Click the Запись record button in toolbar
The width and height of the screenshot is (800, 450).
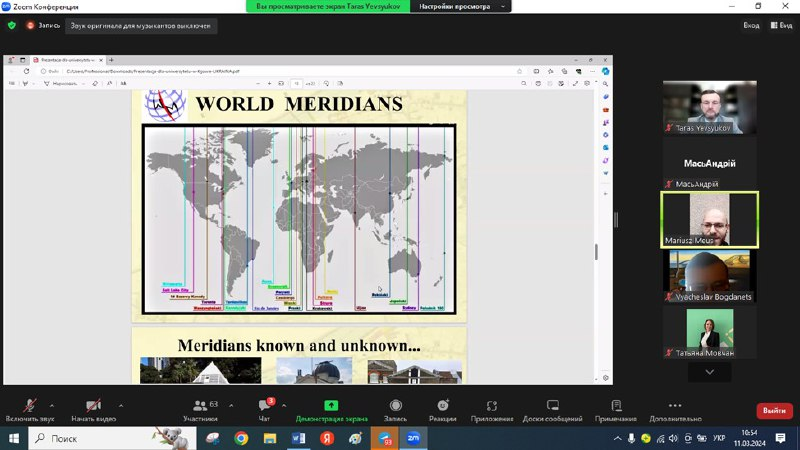coord(395,410)
